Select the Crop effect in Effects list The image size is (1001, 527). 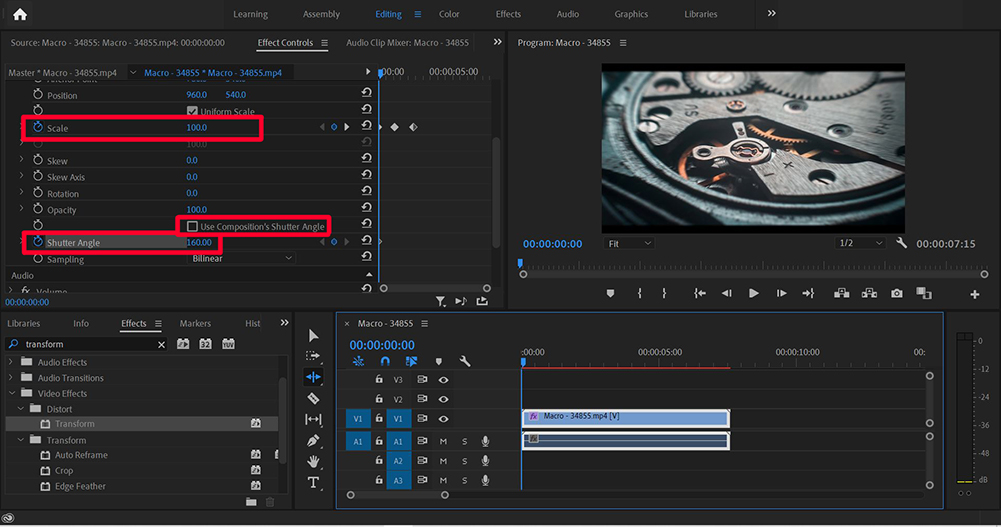64,471
